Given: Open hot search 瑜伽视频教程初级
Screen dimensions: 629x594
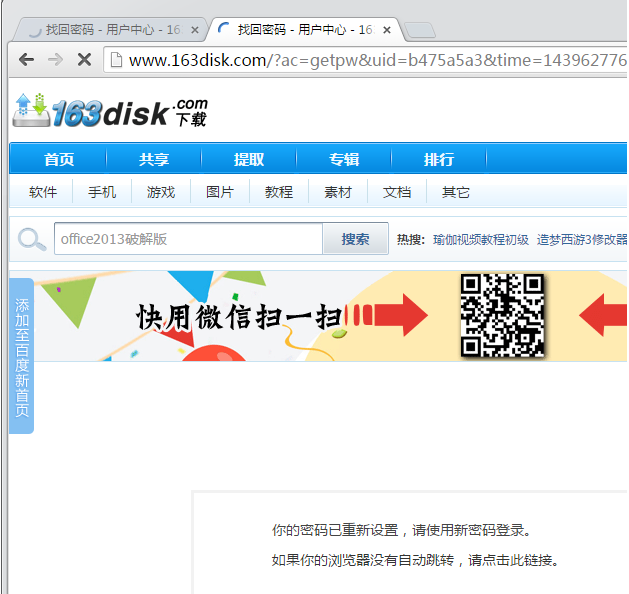Looking at the screenshot, I should (481, 240).
